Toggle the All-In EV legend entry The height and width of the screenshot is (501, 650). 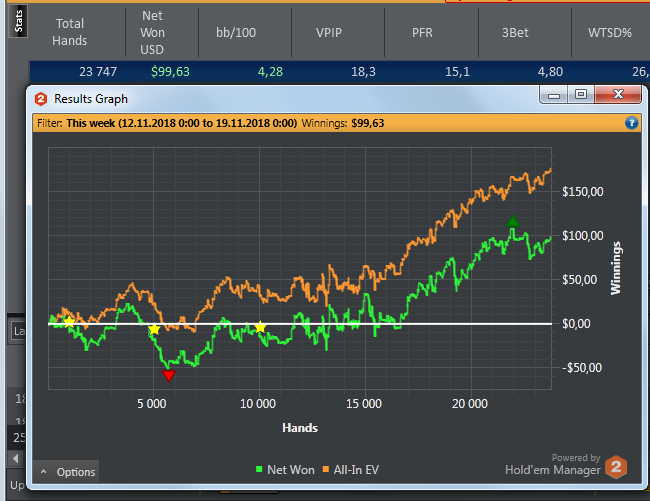click(x=351, y=470)
